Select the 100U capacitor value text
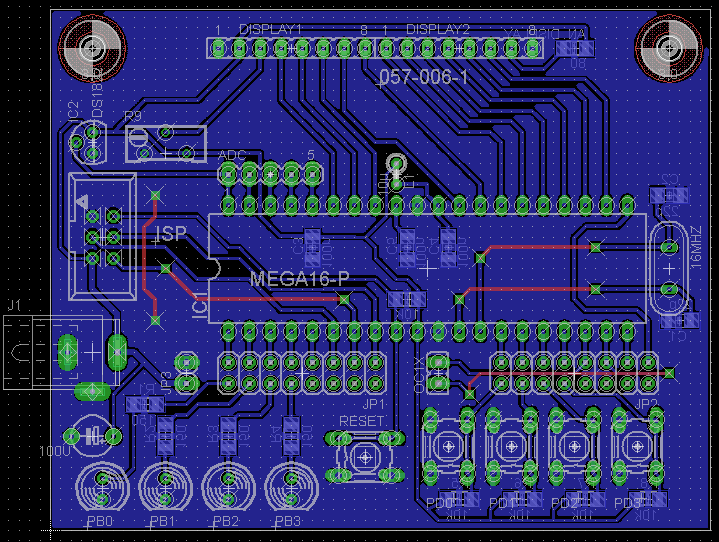Viewport: 719px width, 542px height. 55,452
